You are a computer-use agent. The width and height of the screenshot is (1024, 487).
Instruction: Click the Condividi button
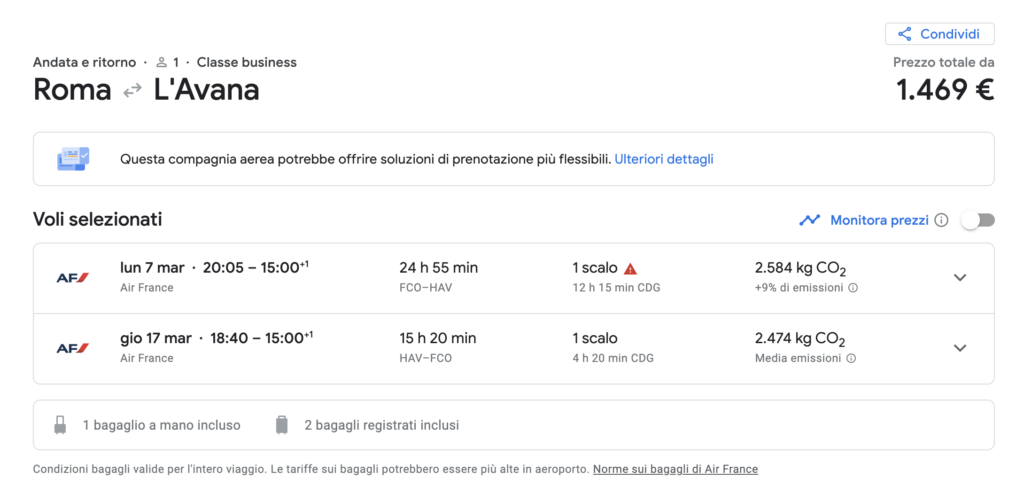click(x=940, y=34)
